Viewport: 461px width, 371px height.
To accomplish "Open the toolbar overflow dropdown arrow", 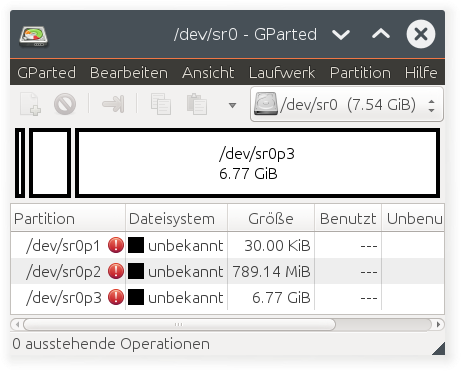I will [232, 105].
